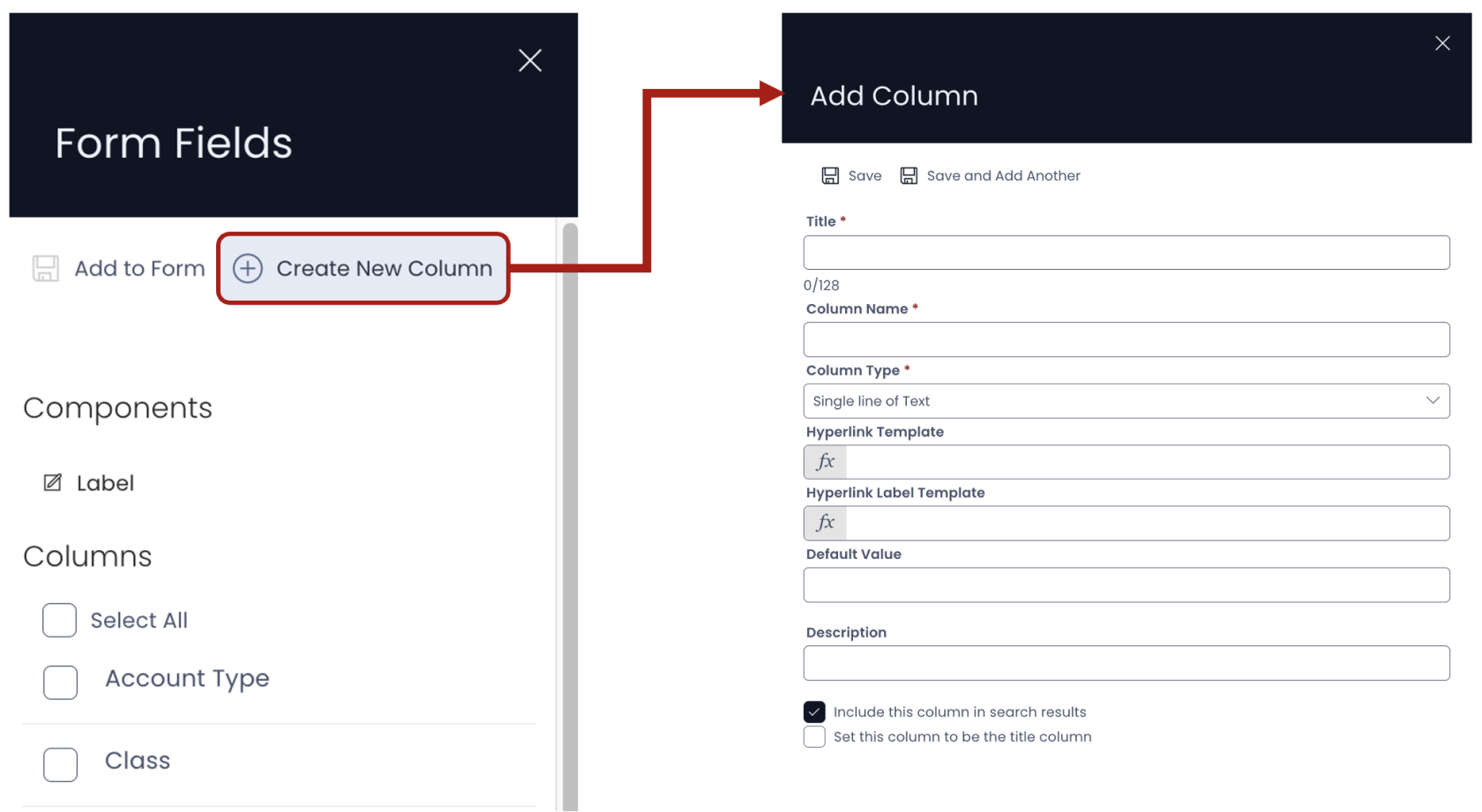Click the fx icon for Hyperlink Label Template
The height and width of the screenshot is (812, 1482).
coord(824,522)
